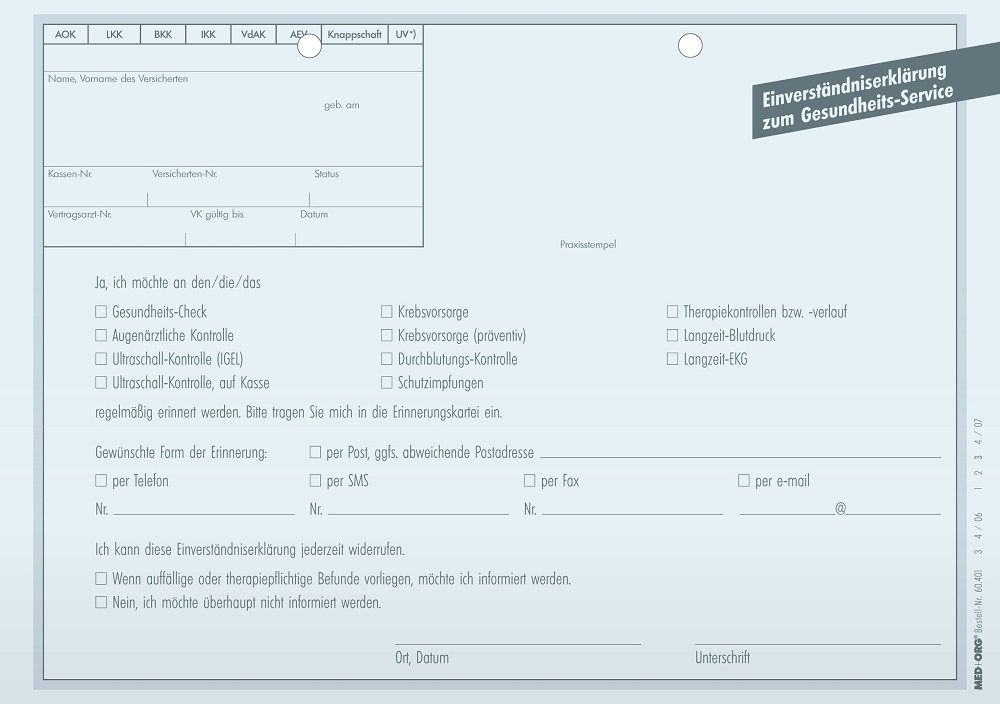This screenshot has width=1000, height=704.
Task: Check the per Fax box
Action: coord(529,480)
